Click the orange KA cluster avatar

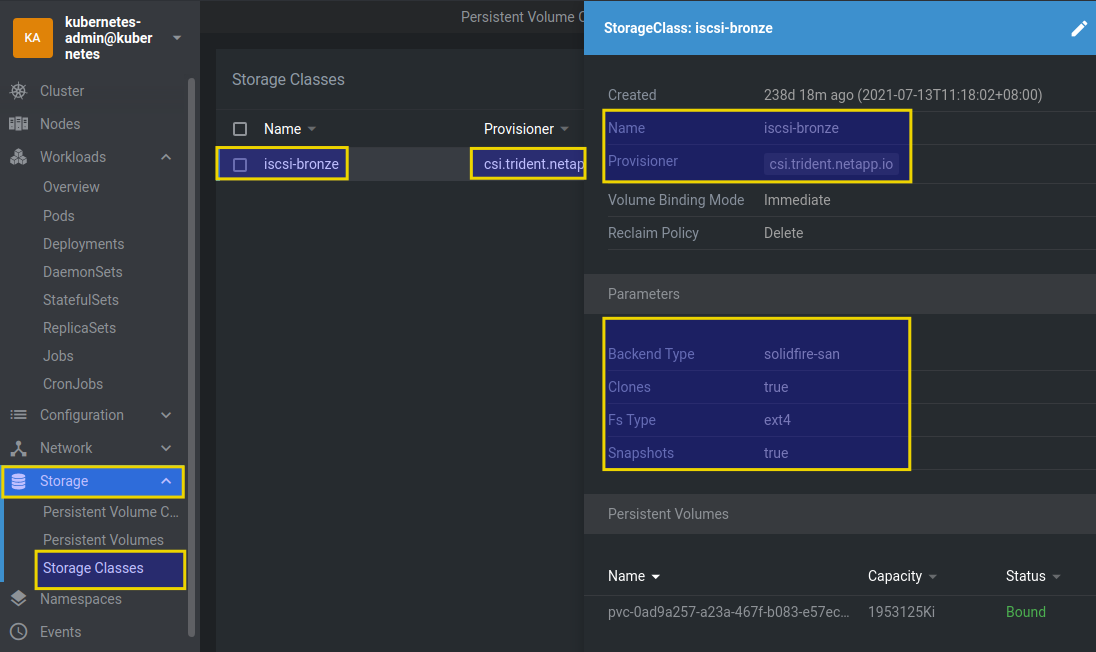tap(32, 38)
